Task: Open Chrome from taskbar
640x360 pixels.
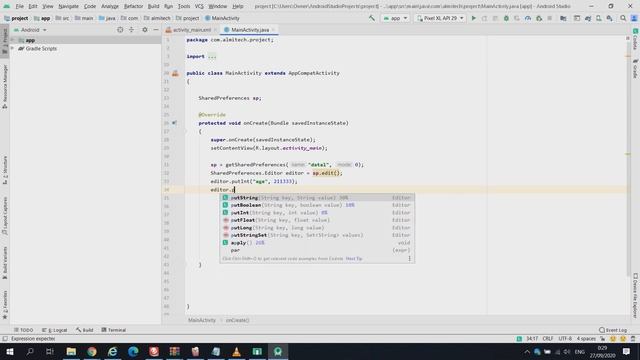Action: tap(92, 351)
